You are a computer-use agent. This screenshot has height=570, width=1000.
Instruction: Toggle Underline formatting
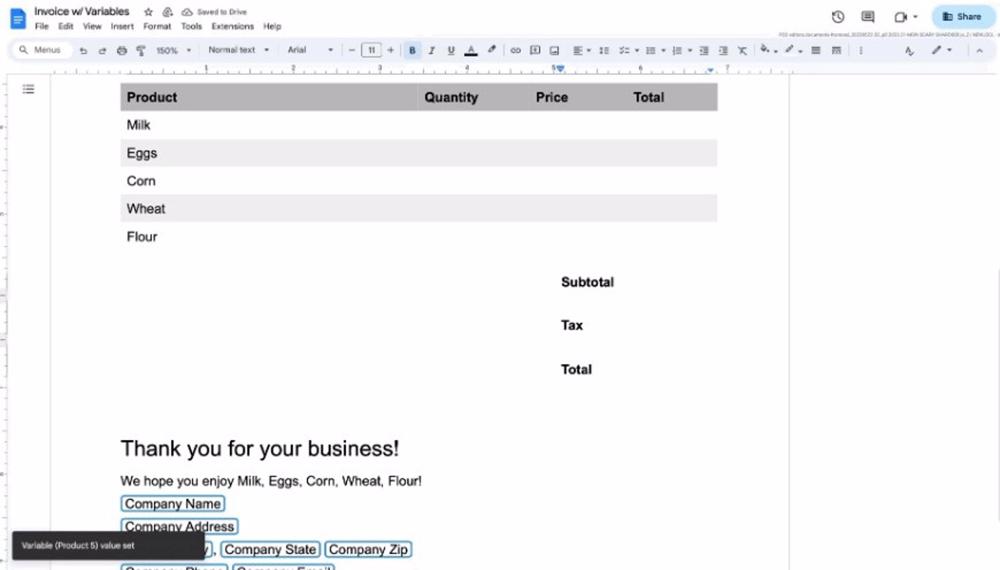(451, 50)
